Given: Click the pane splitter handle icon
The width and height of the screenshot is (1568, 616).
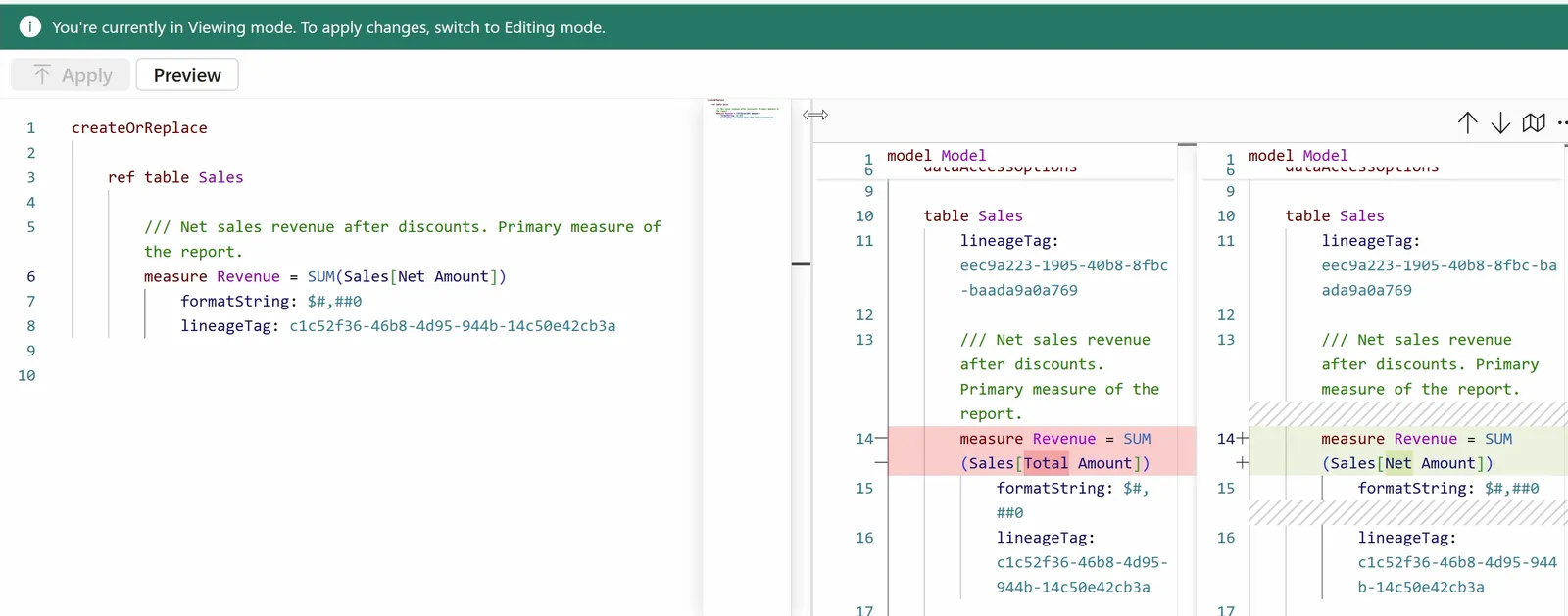Looking at the screenshot, I should pyautogui.click(x=815, y=115).
